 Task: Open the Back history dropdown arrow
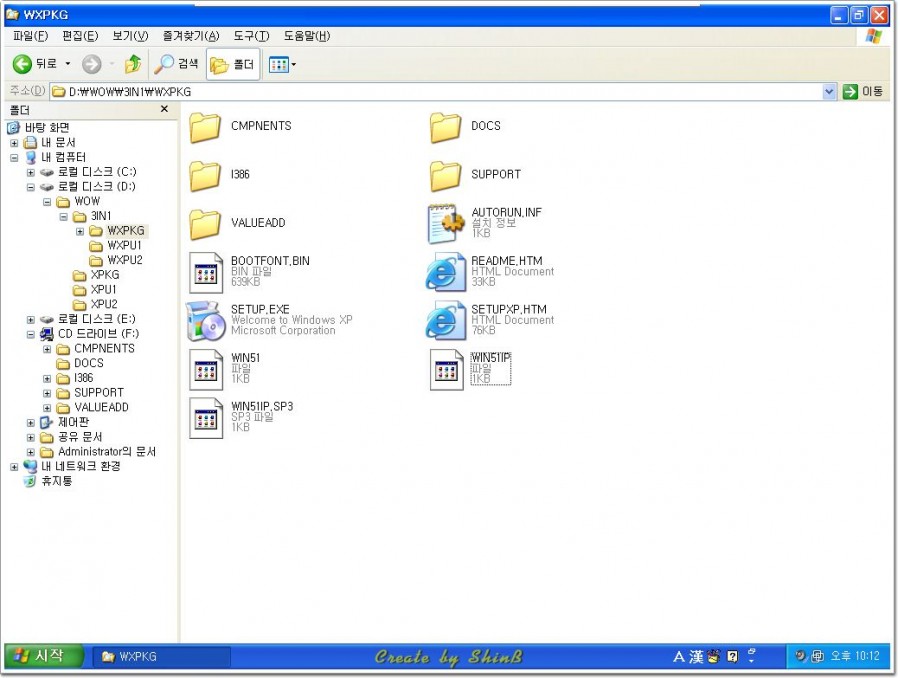tap(68, 64)
